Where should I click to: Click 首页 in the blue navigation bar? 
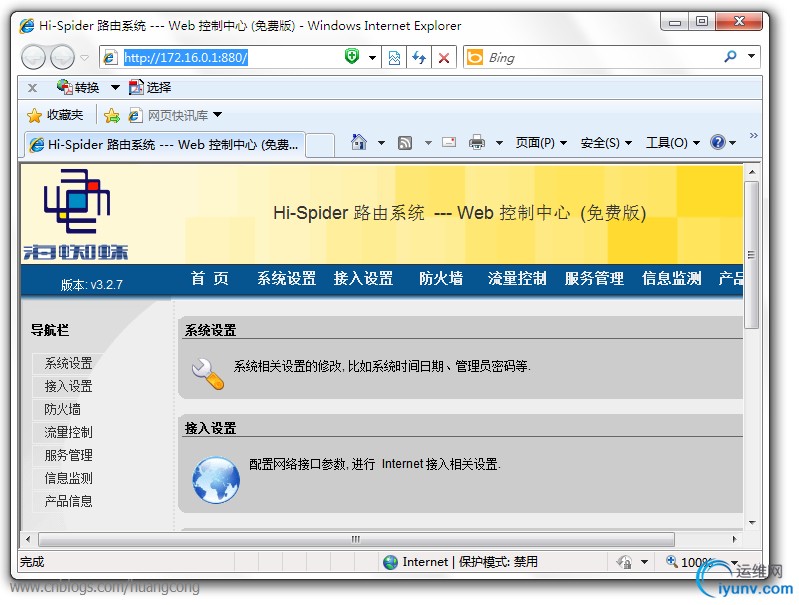tap(209, 278)
